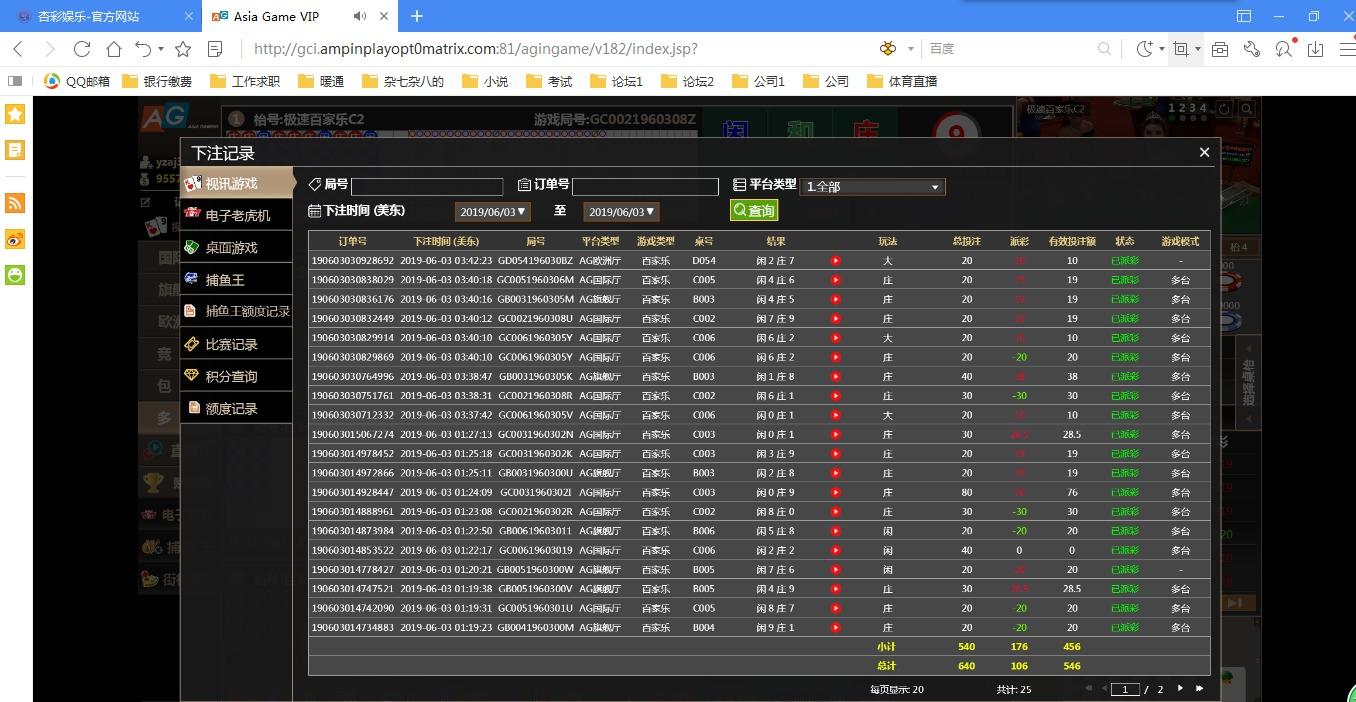Play video replay for order 190603030764996
Image resolution: width=1356 pixels, height=702 pixels.
pyautogui.click(x=835, y=377)
